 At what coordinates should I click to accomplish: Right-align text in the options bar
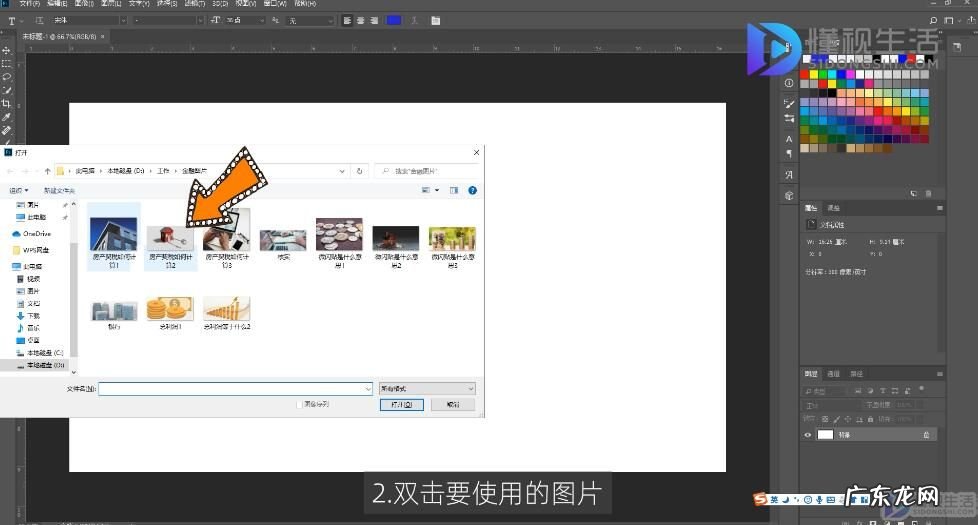point(374,21)
